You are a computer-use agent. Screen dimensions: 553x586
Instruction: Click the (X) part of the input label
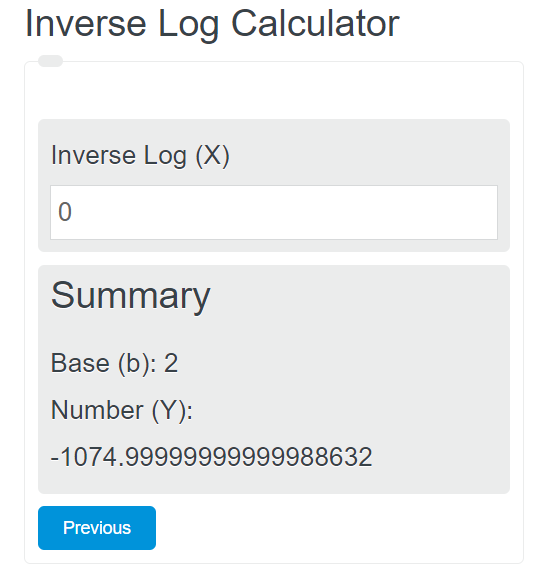click(213, 156)
